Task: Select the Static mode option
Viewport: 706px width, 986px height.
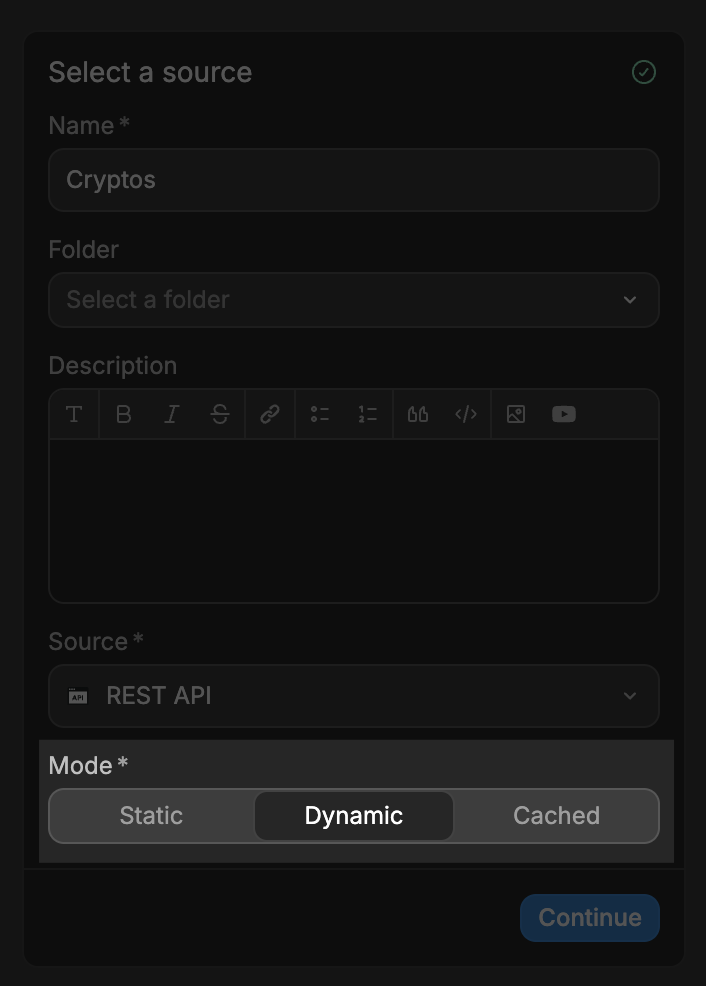Action: [151, 815]
